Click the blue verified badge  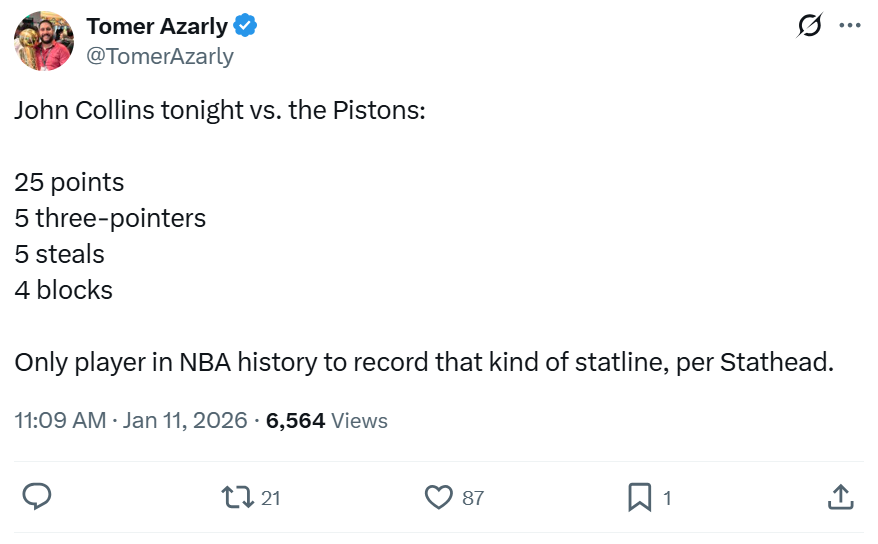point(246,26)
